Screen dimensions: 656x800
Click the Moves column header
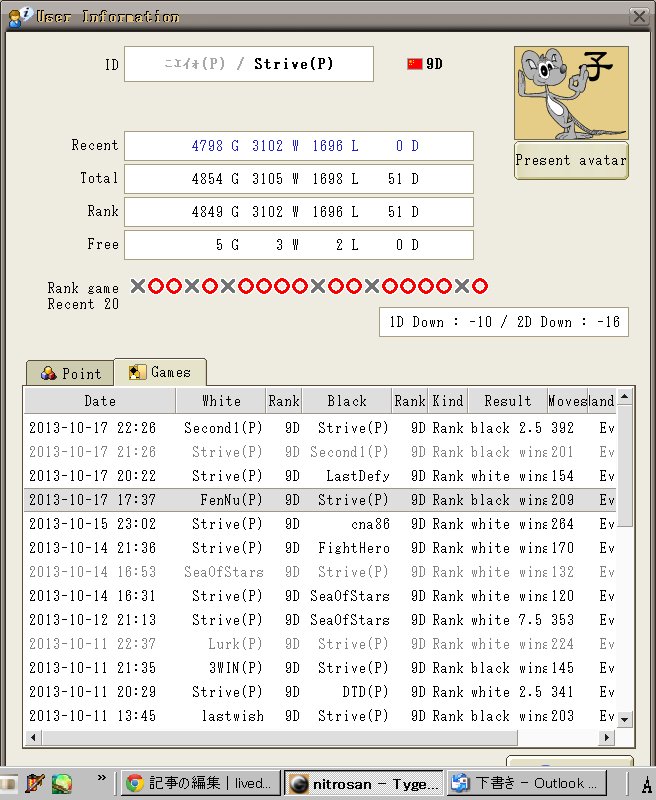pos(567,401)
